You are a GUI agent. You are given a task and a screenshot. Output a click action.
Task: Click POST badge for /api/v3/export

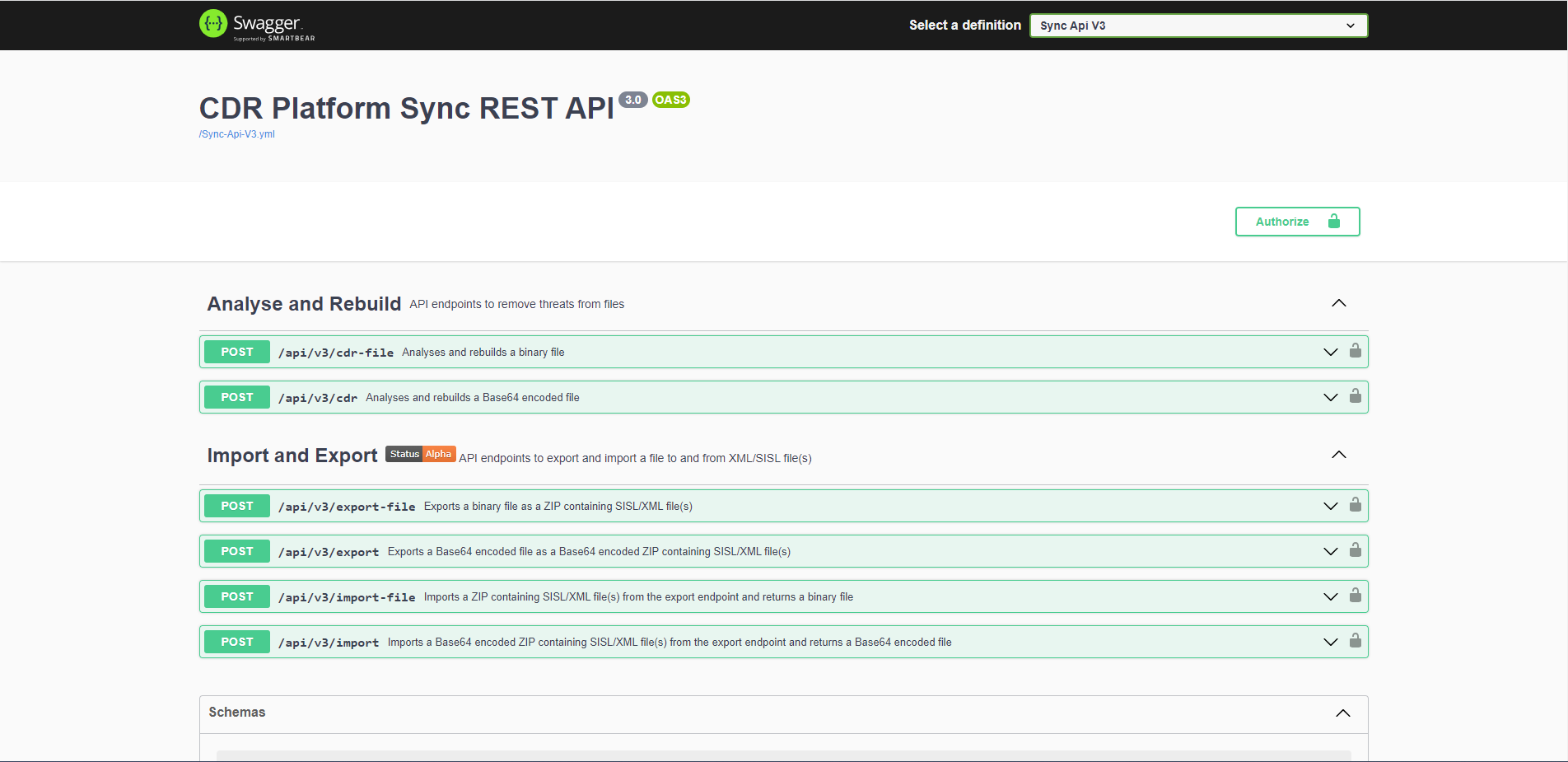click(237, 551)
